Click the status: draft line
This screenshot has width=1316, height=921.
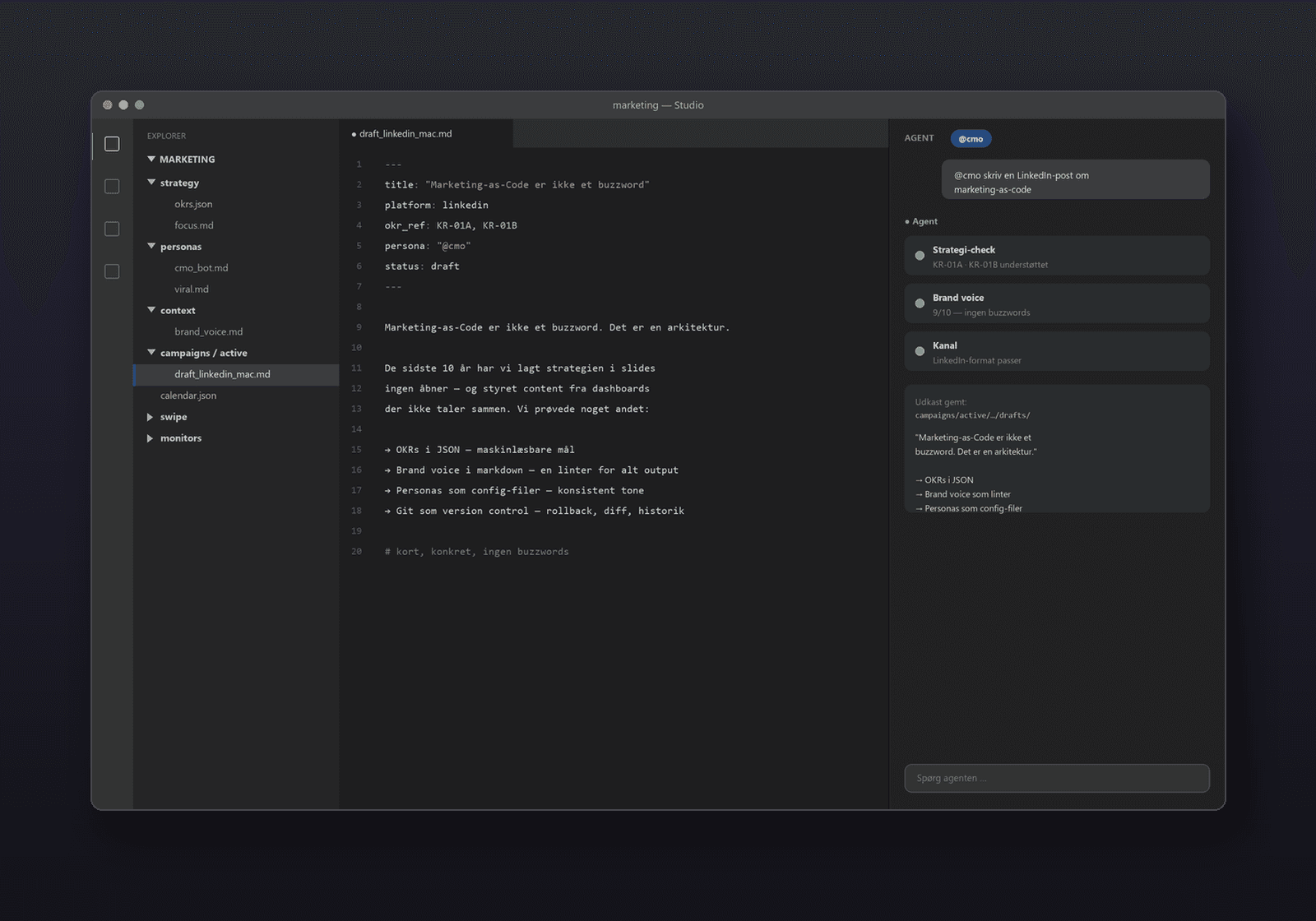(422, 266)
